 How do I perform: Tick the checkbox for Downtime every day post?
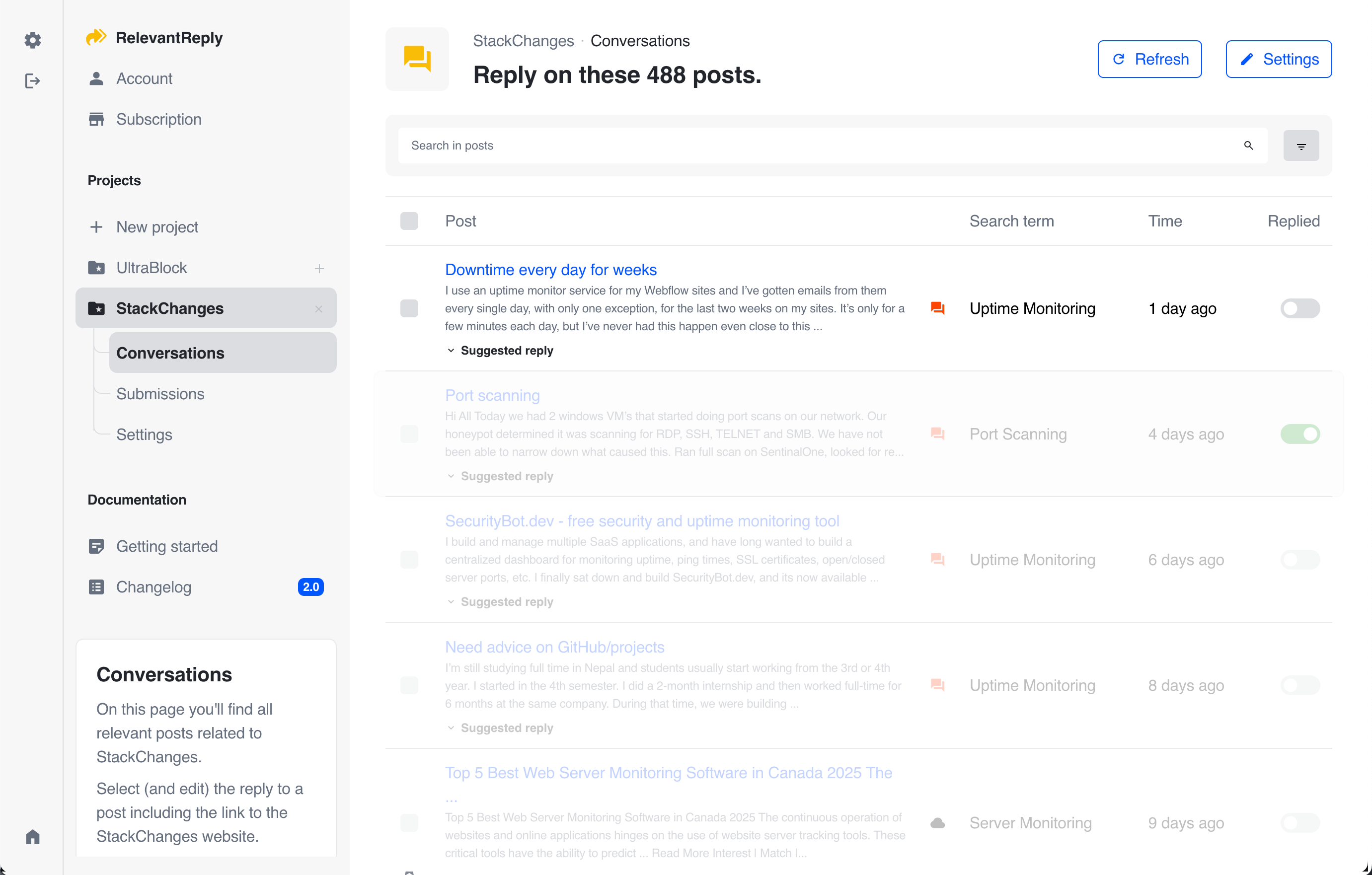click(x=409, y=308)
